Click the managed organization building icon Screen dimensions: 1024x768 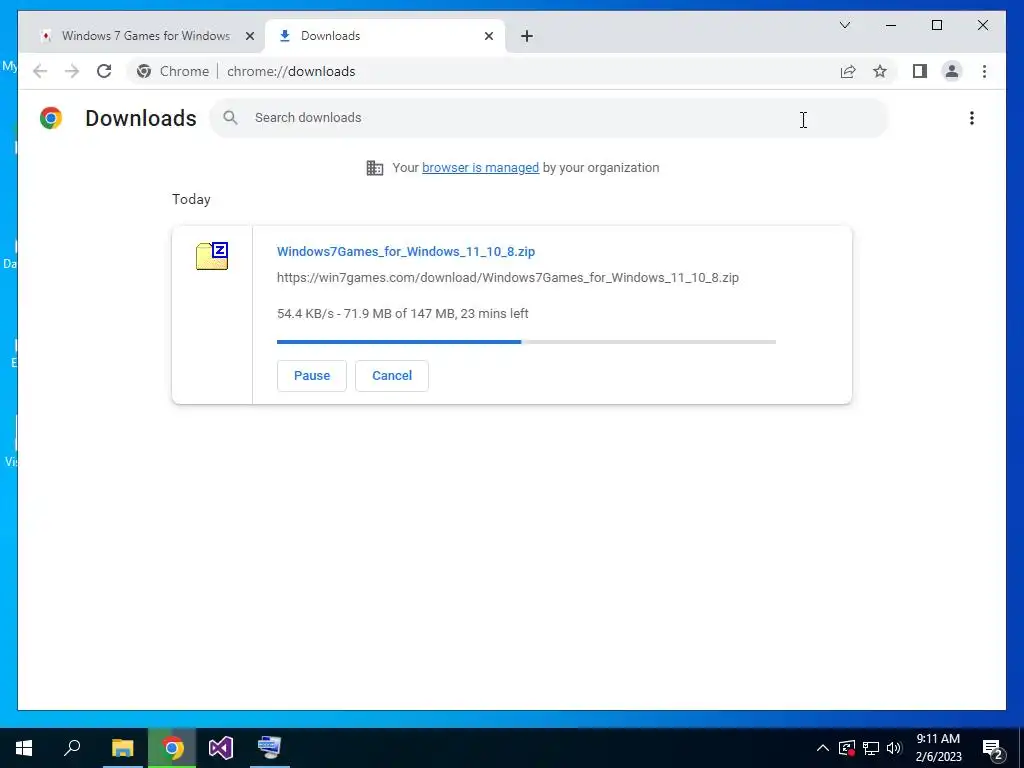[375, 168]
